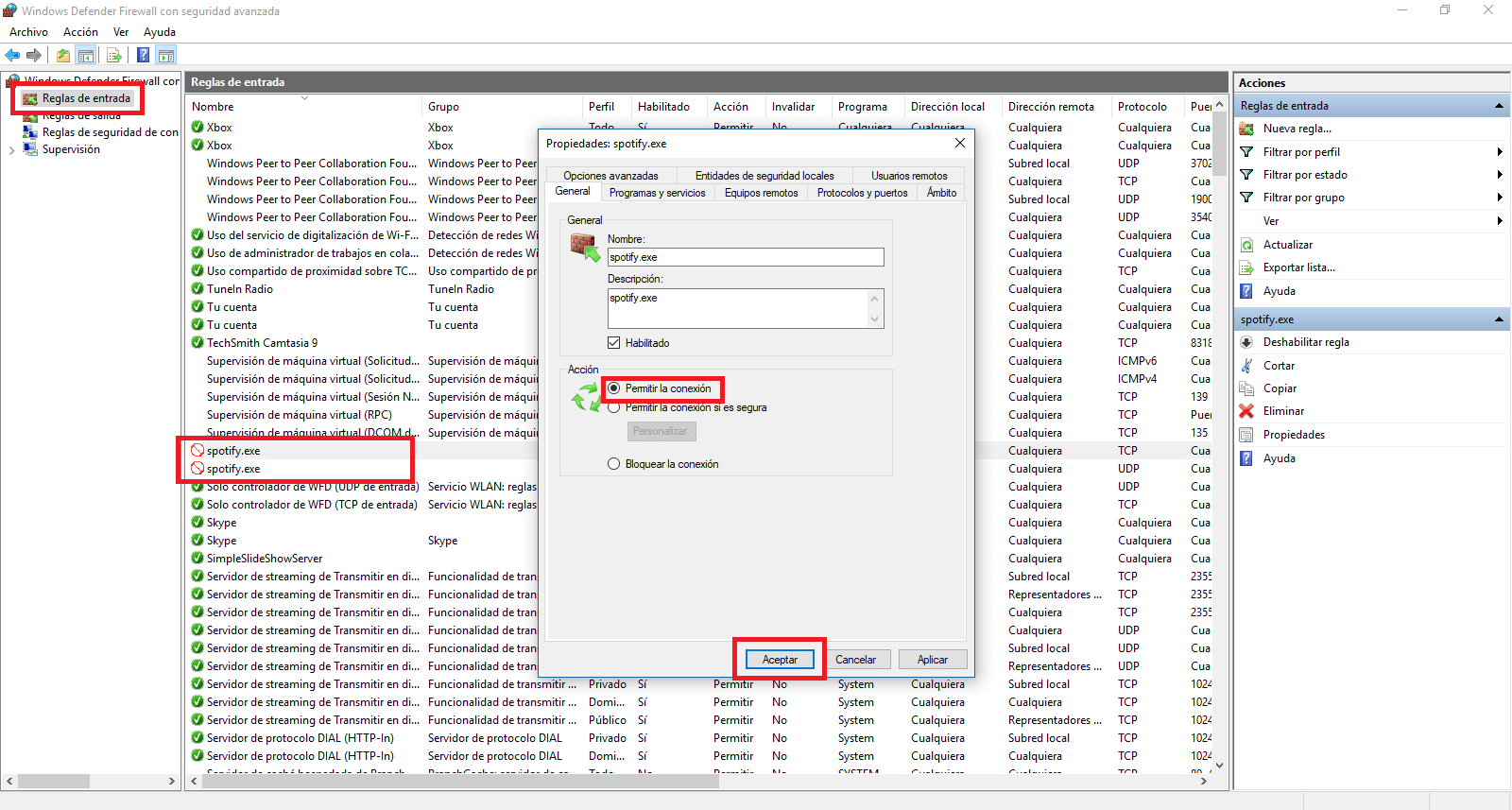Viewport: 1512px width, 810px height.
Task: Click the blue Back arrow in toolbar
Action: pos(12,55)
